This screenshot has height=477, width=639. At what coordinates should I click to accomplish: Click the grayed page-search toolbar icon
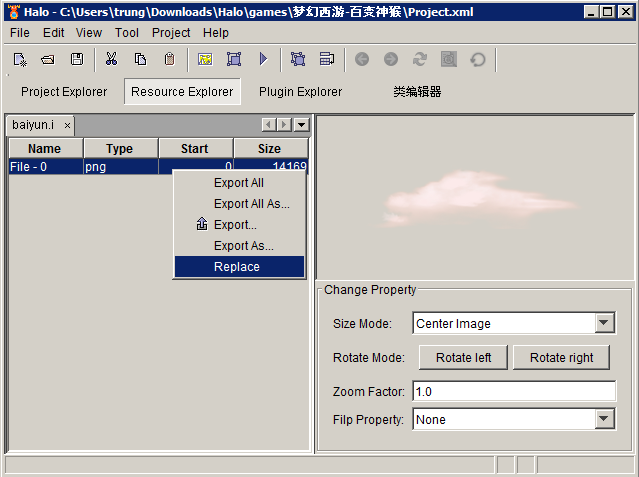(449, 60)
